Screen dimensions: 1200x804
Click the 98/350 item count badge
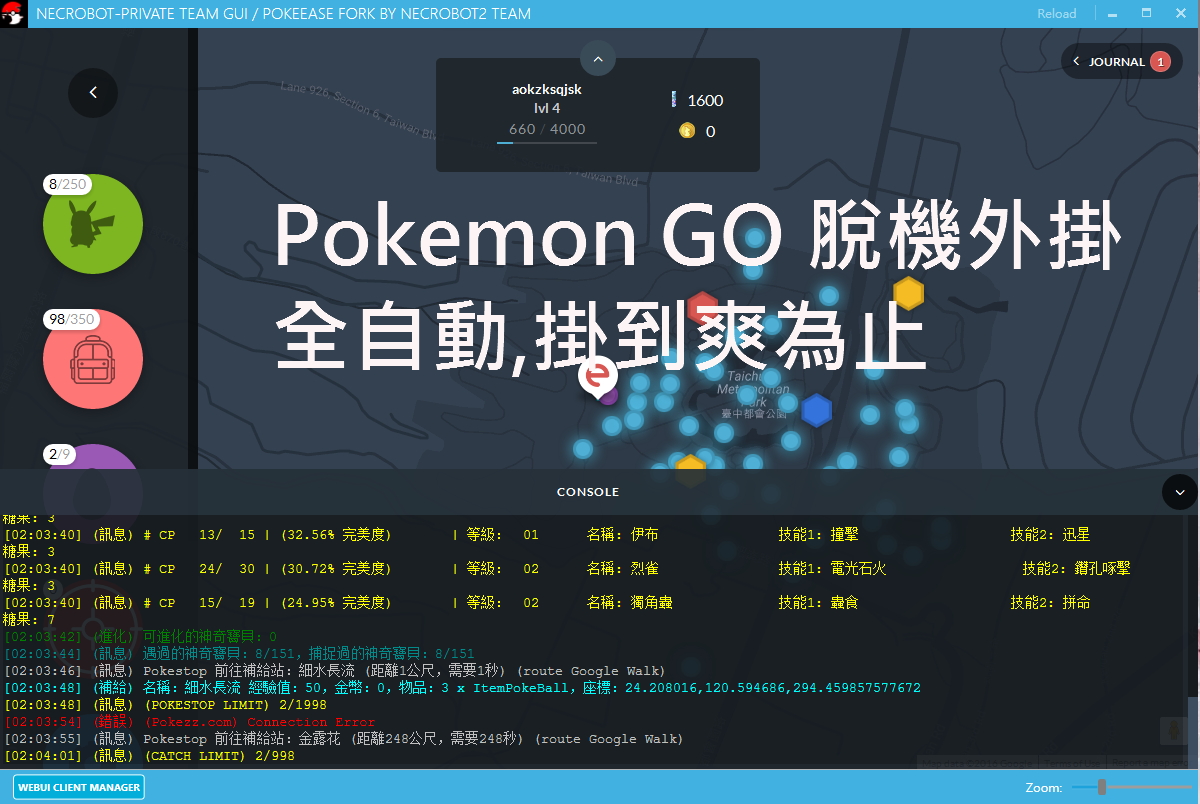pos(71,319)
